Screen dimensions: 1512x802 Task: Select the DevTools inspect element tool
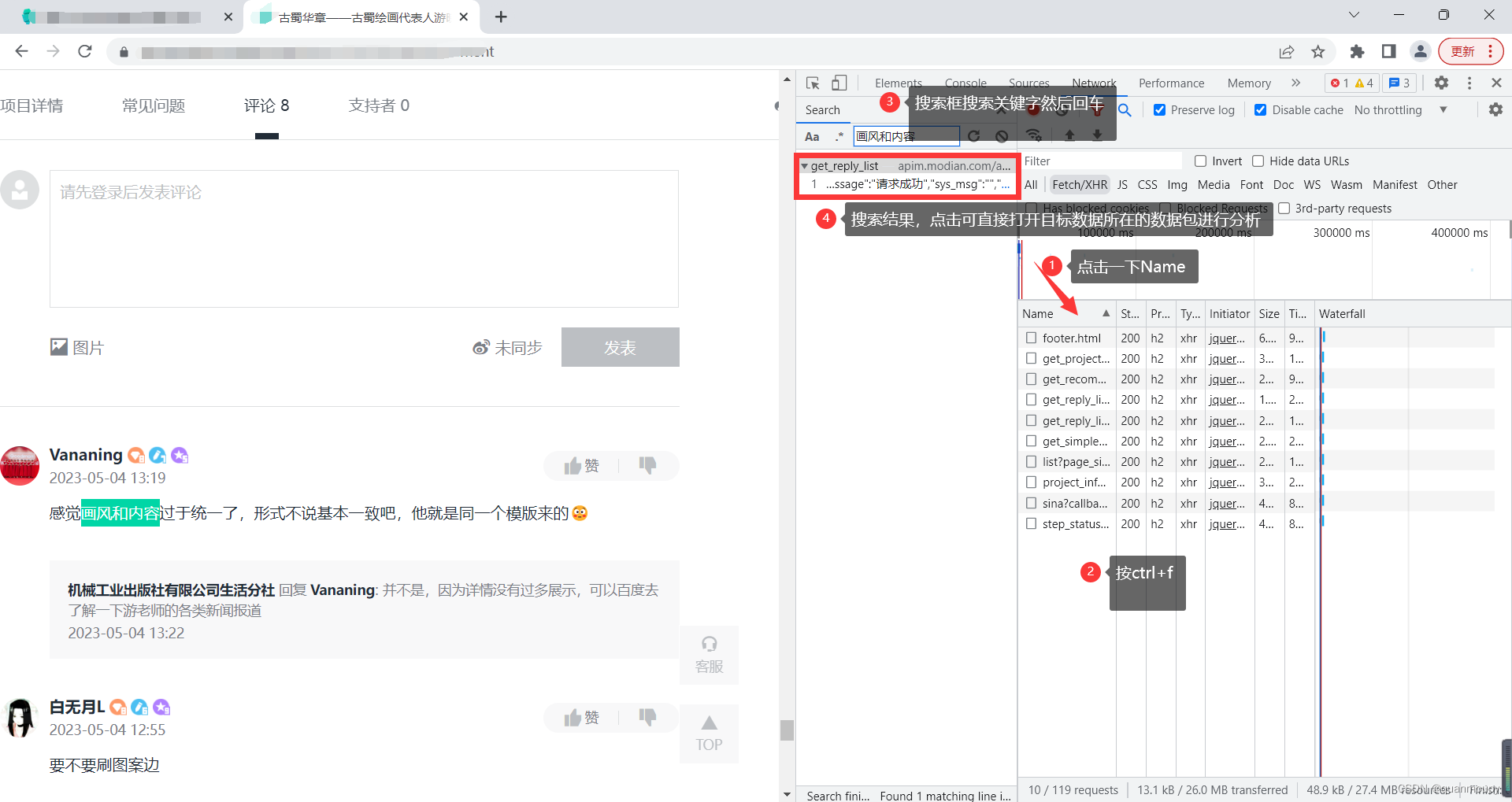813,83
